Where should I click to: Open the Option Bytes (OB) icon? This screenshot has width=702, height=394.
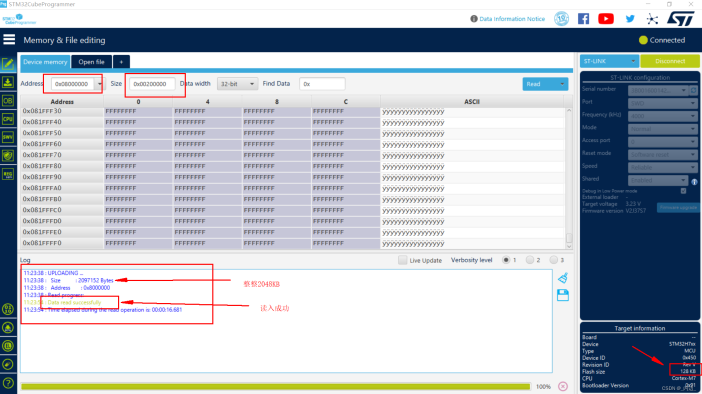8,101
